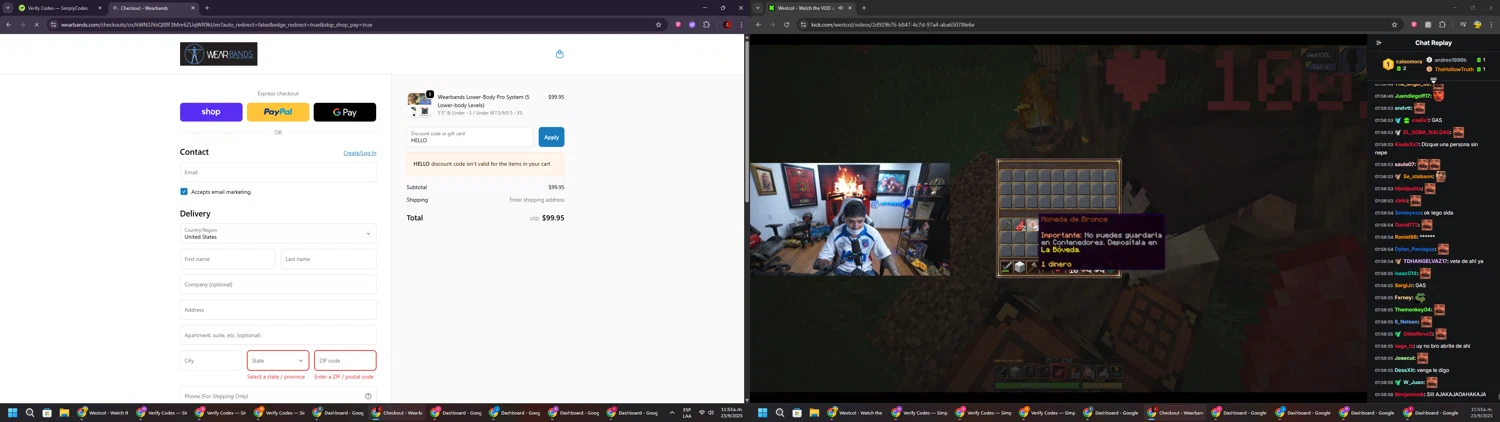The height and width of the screenshot is (422, 1500).
Task: Click username calomora in chat leaderboard
Action: coord(1409,61)
